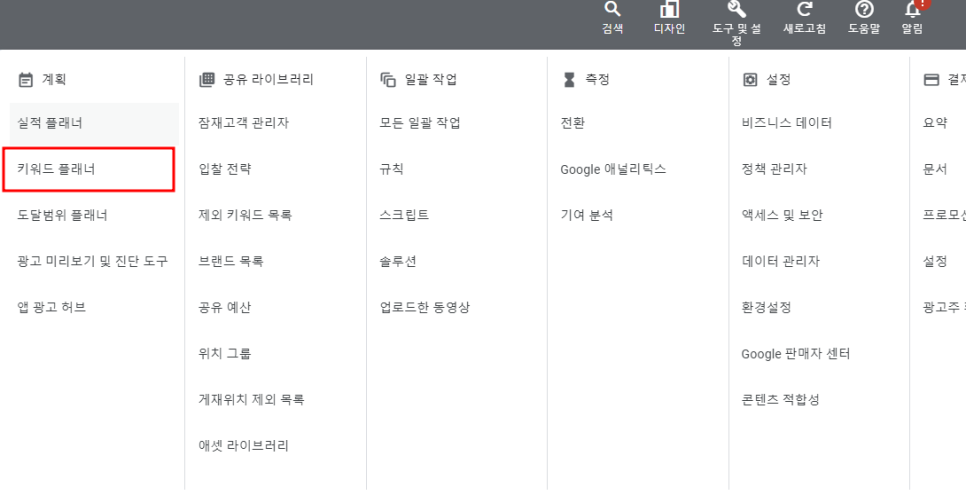Screen dimensions: 966x495
Task: Select 키워드 플래너 menu item
Action: (x=57, y=169)
